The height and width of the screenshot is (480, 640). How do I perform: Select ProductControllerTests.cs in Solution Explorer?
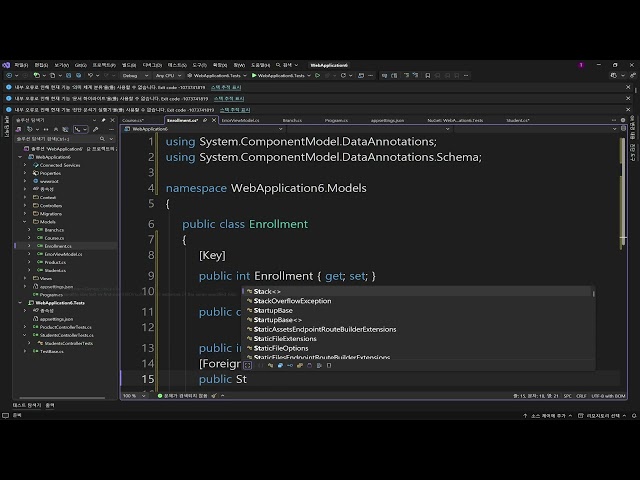[x=65, y=327]
